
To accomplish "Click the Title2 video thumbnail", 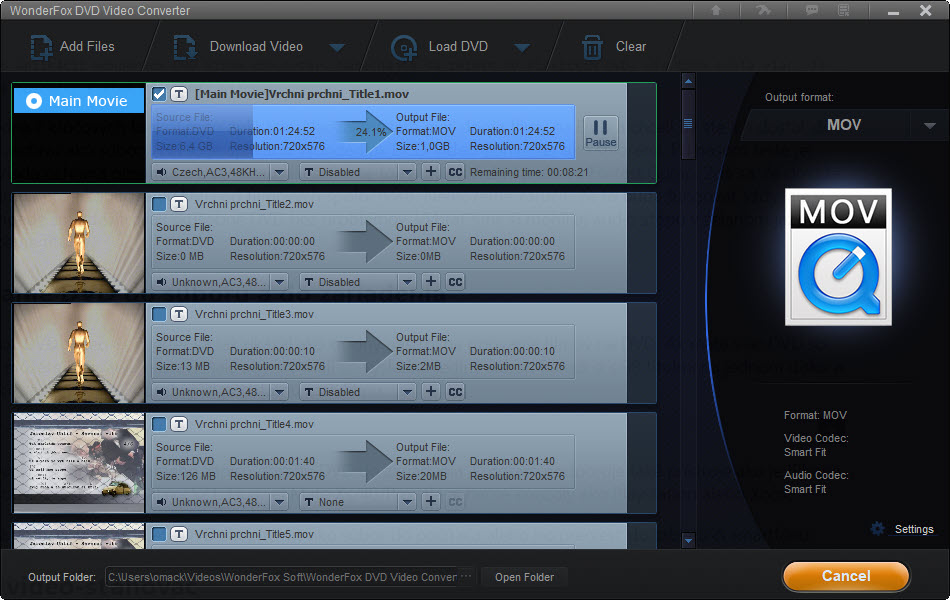I will tap(79, 242).
